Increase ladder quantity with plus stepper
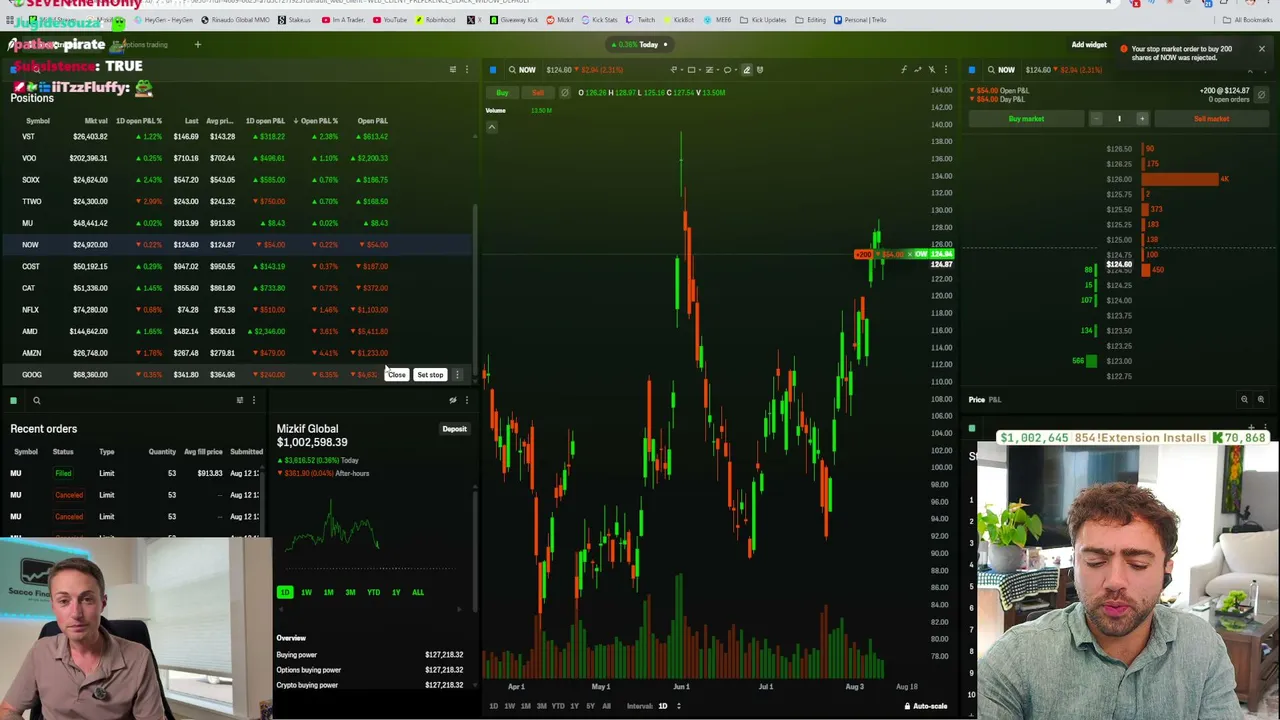Viewport: 1280px width, 720px height. coord(1142,119)
